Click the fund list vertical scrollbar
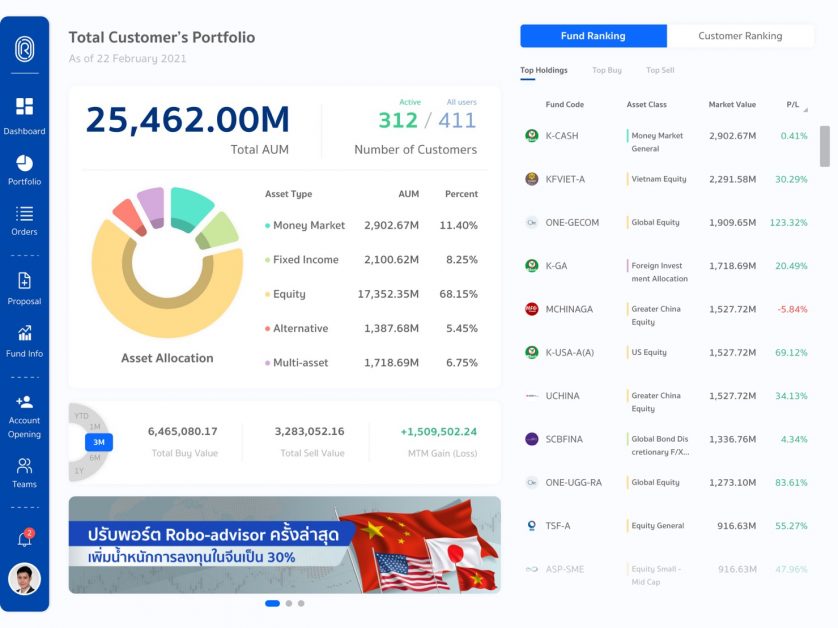Image resolution: width=838 pixels, height=628 pixels. [x=825, y=146]
